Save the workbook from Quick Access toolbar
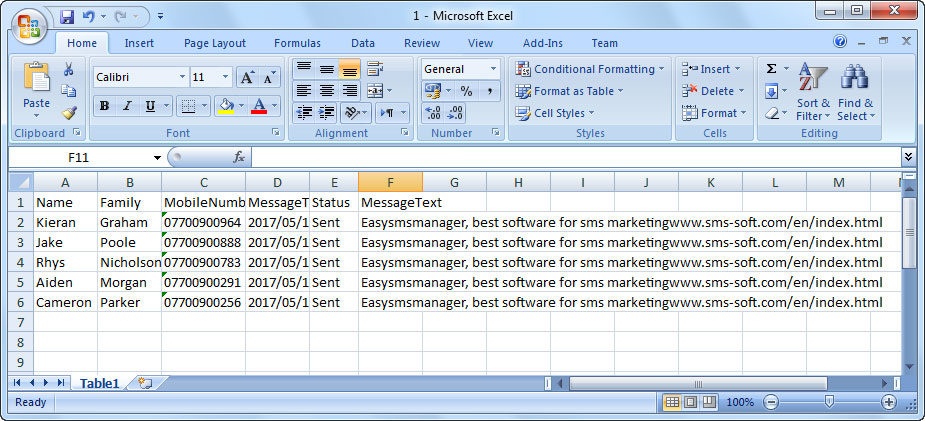925x421 pixels. [x=67, y=17]
